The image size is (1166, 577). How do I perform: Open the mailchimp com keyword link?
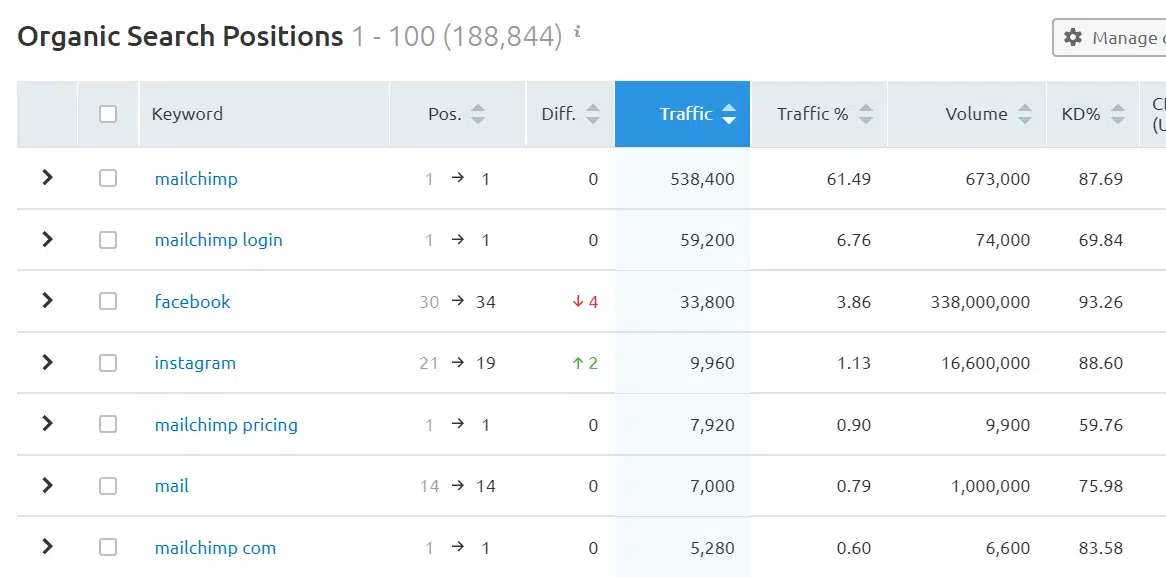(216, 547)
